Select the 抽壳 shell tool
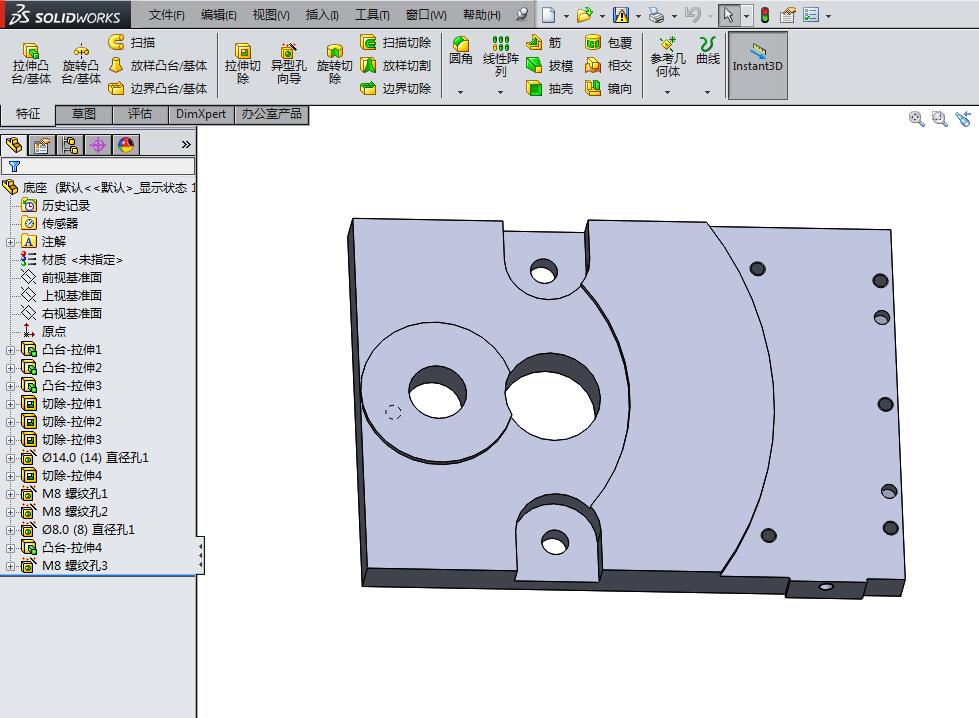This screenshot has width=979, height=718. (549, 89)
